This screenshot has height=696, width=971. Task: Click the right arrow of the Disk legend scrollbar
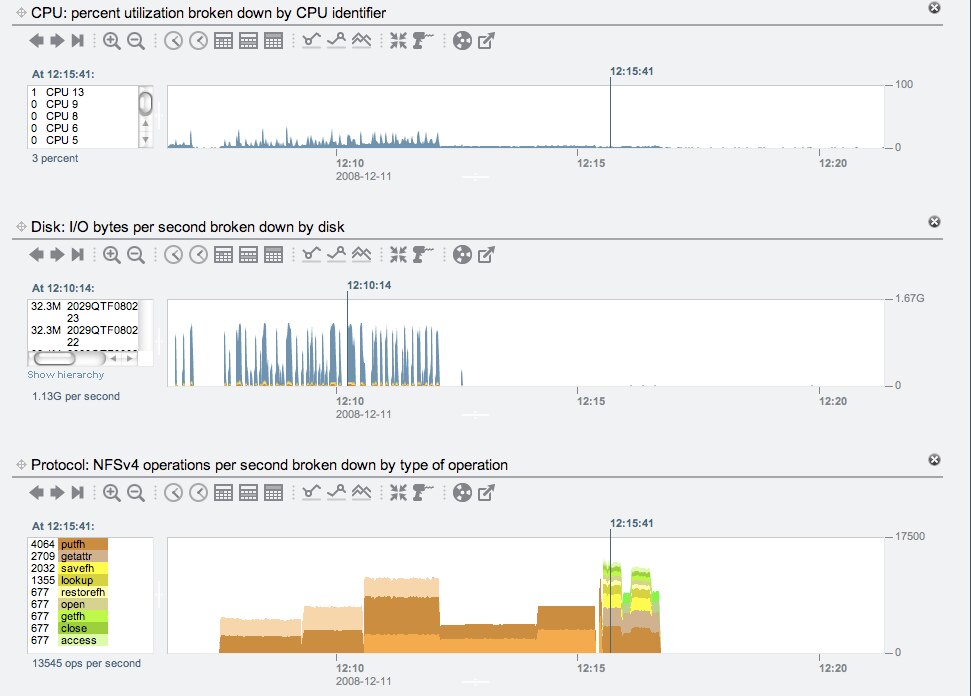tap(129, 358)
